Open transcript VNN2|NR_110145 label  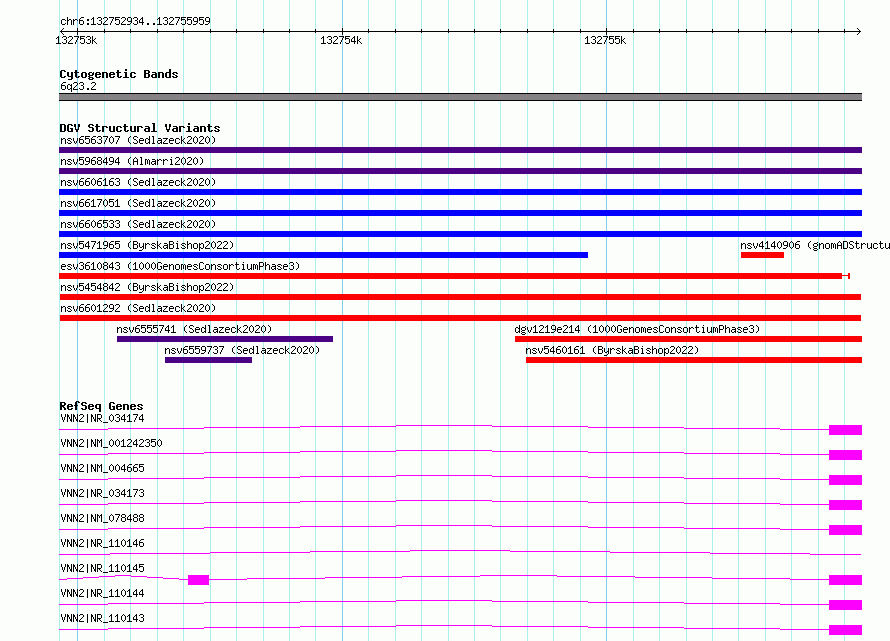point(102,568)
